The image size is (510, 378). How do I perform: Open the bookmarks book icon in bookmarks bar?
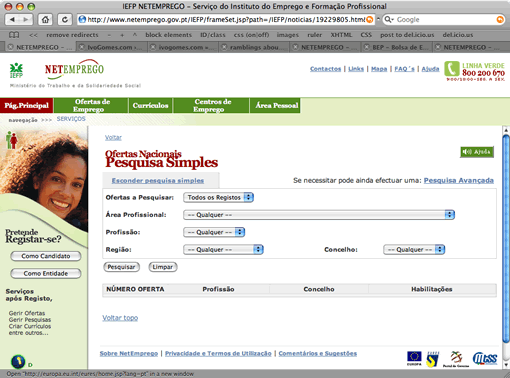tap(14, 35)
